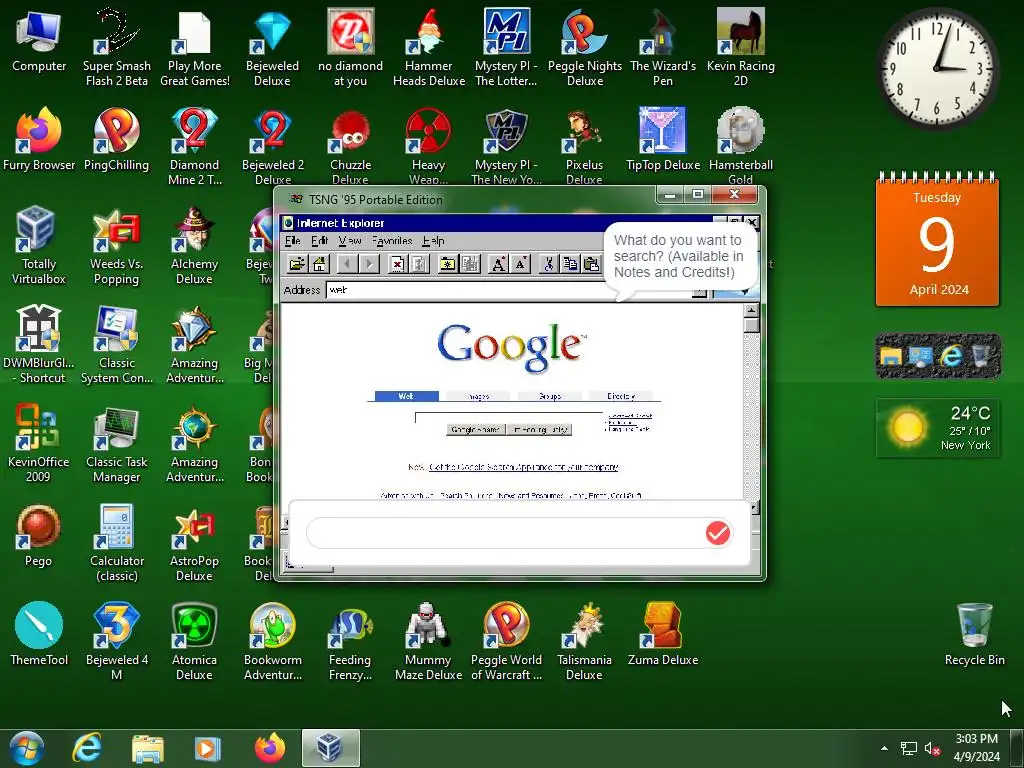Click inside the Address bar field

[509, 290]
